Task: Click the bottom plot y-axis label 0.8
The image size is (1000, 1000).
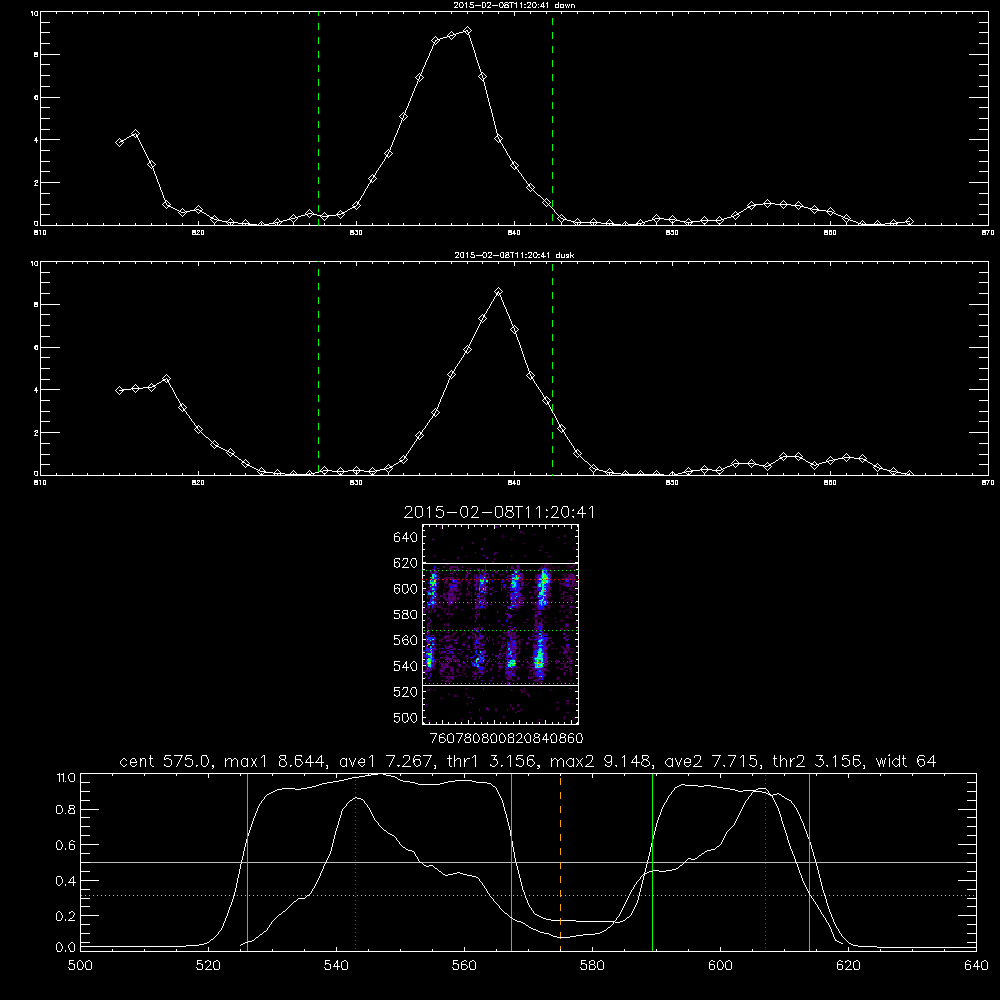Action: click(x=65, y=809)
